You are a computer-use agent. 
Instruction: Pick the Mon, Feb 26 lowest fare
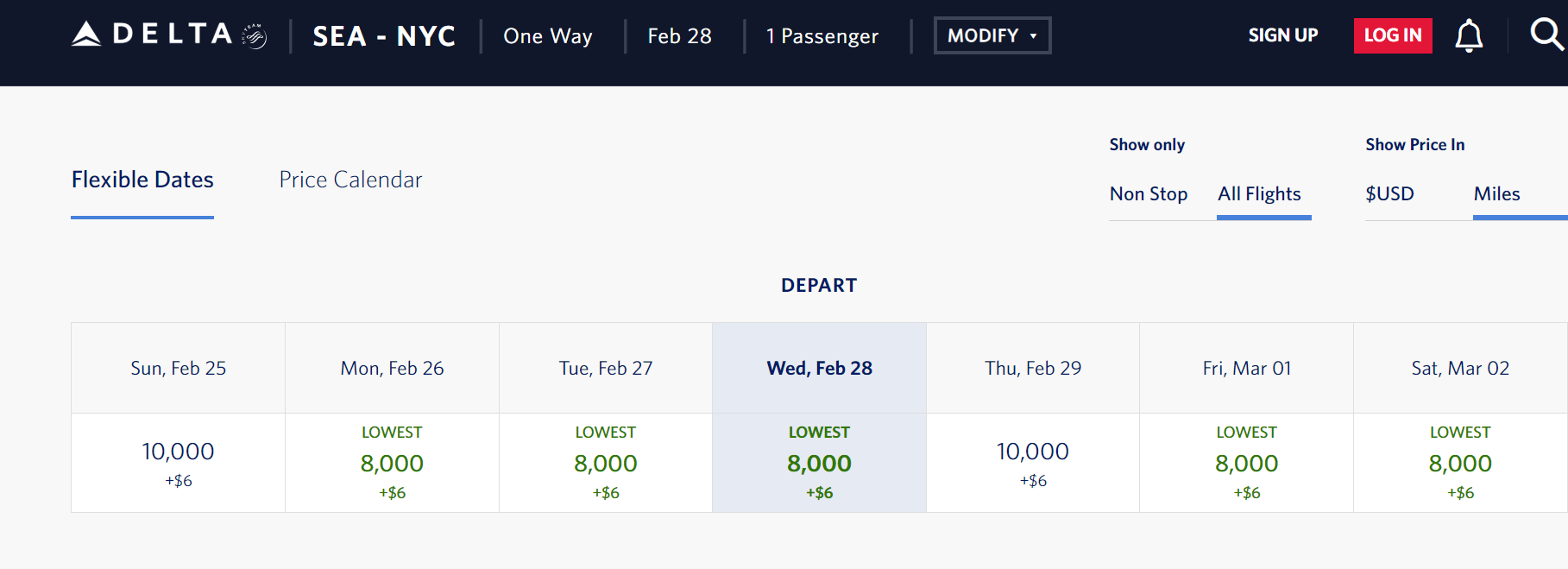392,463
